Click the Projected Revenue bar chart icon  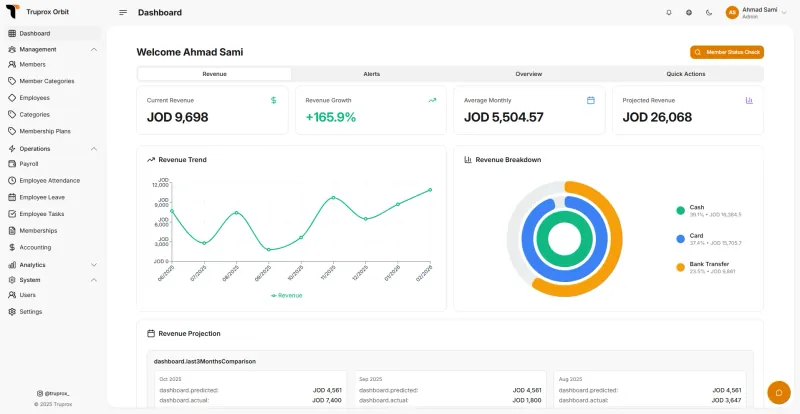[749, 101]
